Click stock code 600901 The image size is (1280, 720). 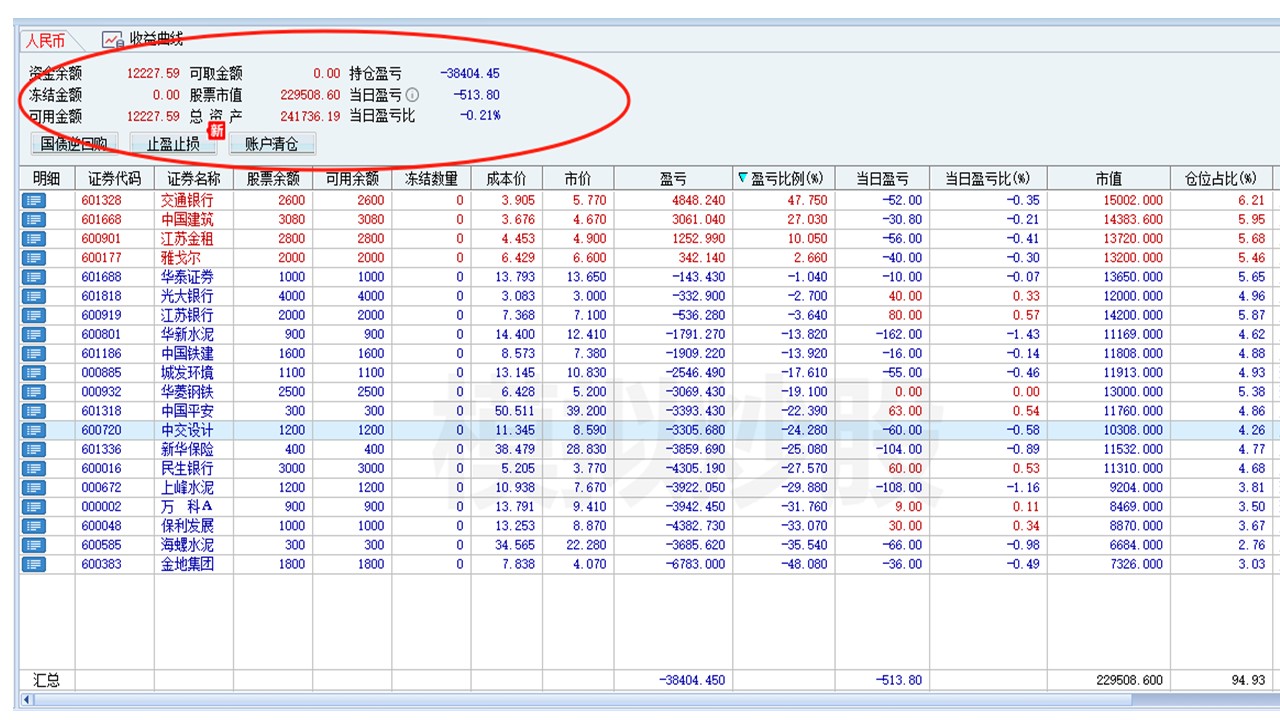click(x=101, y=238)
